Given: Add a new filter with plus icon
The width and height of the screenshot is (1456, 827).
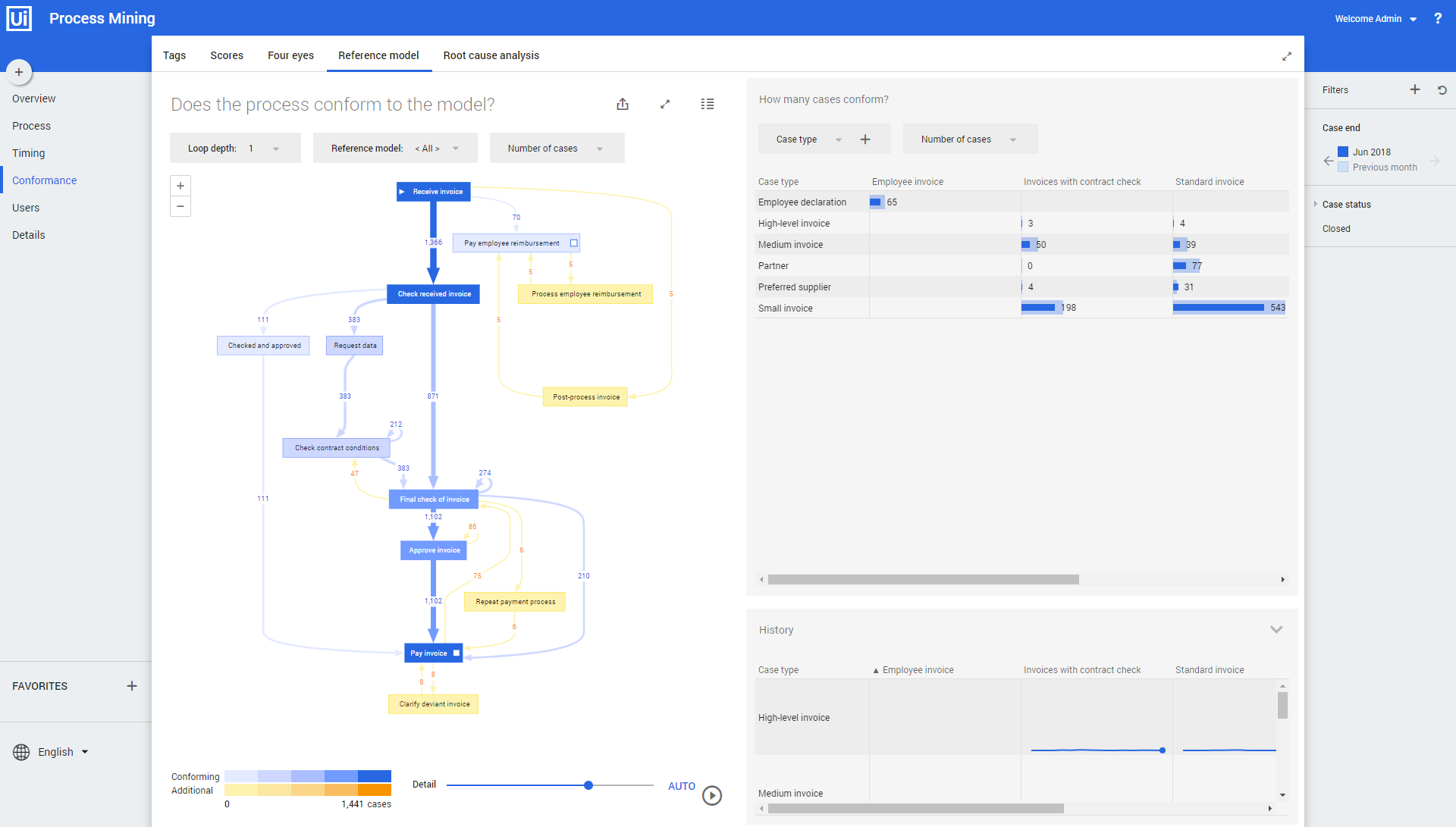Looking at the screenshot, I should [x=1415, y=89].
